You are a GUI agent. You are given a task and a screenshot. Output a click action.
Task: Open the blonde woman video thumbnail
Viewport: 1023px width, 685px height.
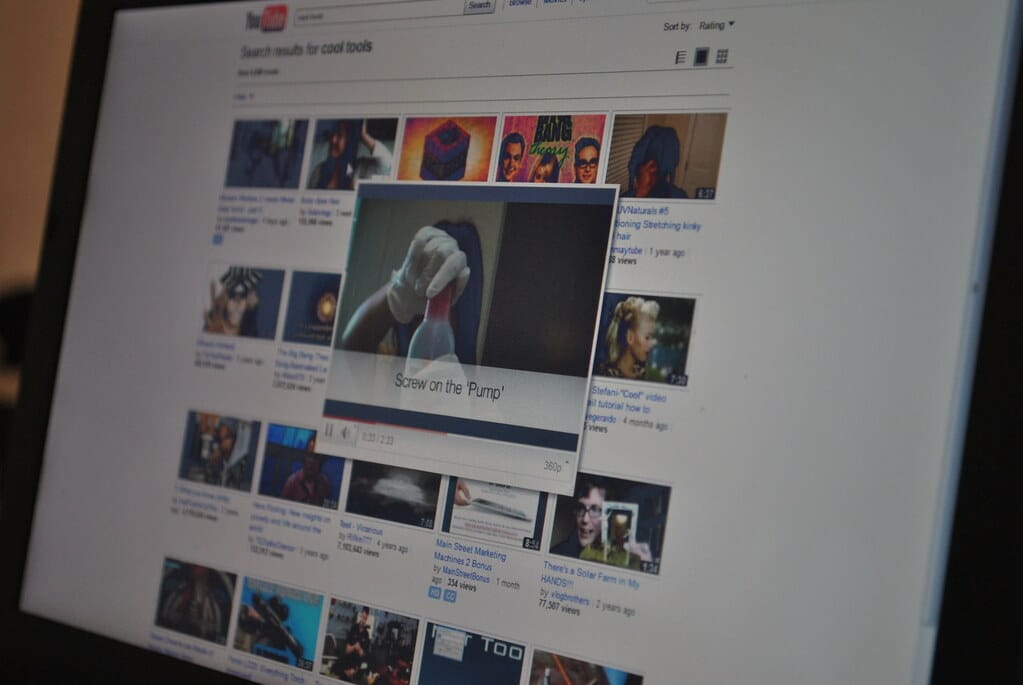pos(645,339)
